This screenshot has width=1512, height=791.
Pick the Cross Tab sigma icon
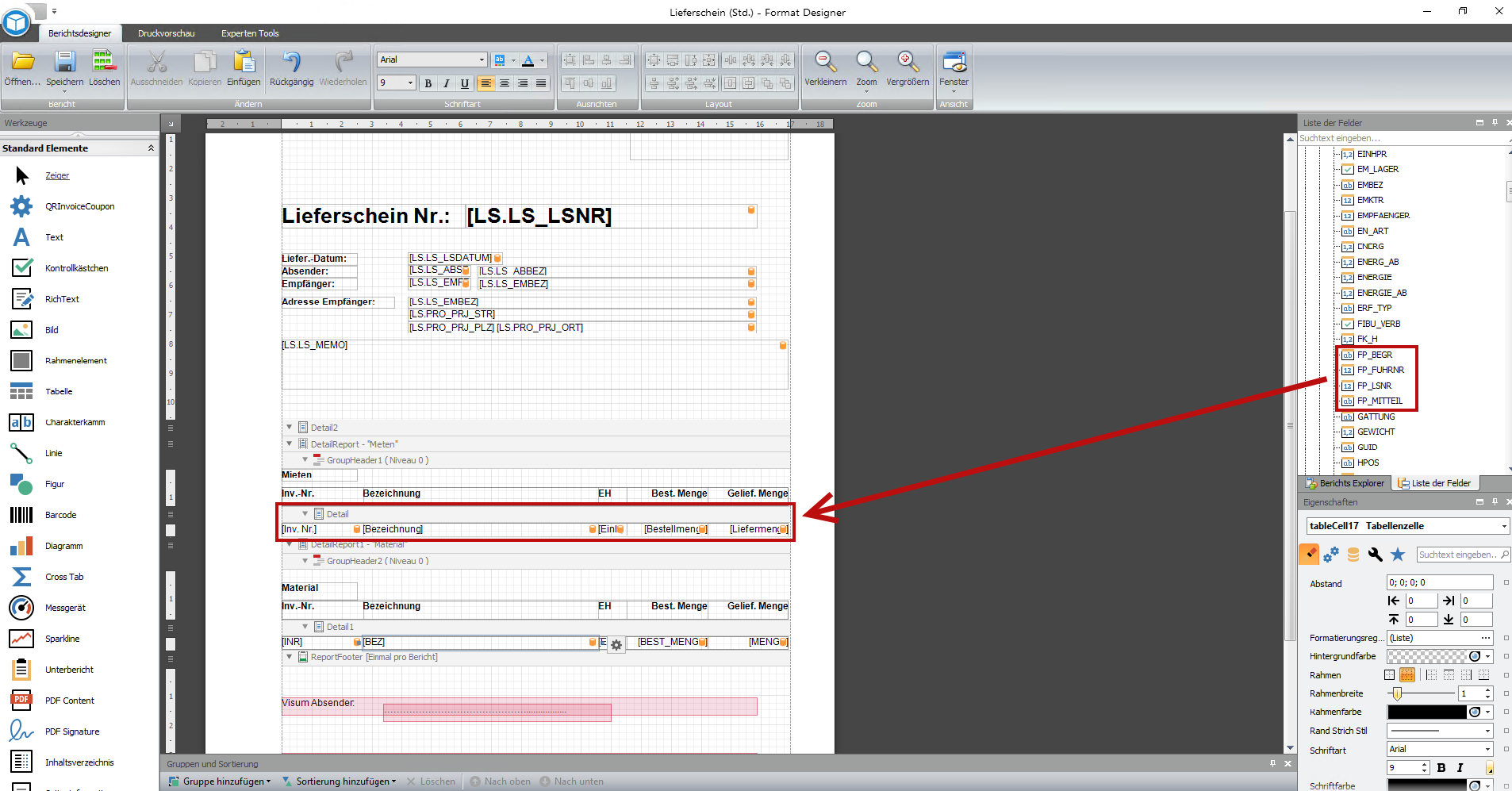pyautogui.click(x=21, y=577)
